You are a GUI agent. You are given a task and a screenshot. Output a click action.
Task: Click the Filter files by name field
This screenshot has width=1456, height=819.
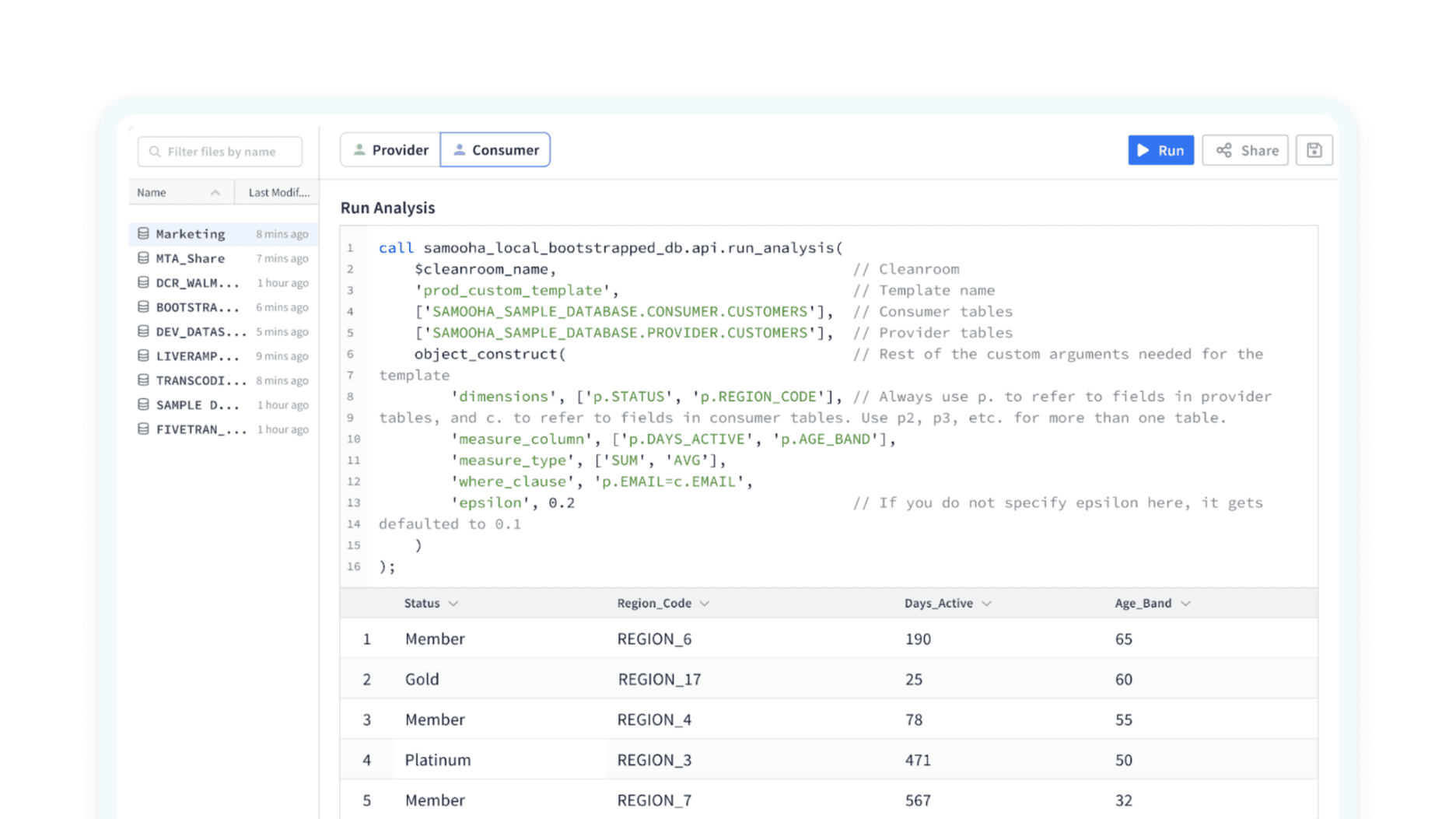click(x=222, y=151)
